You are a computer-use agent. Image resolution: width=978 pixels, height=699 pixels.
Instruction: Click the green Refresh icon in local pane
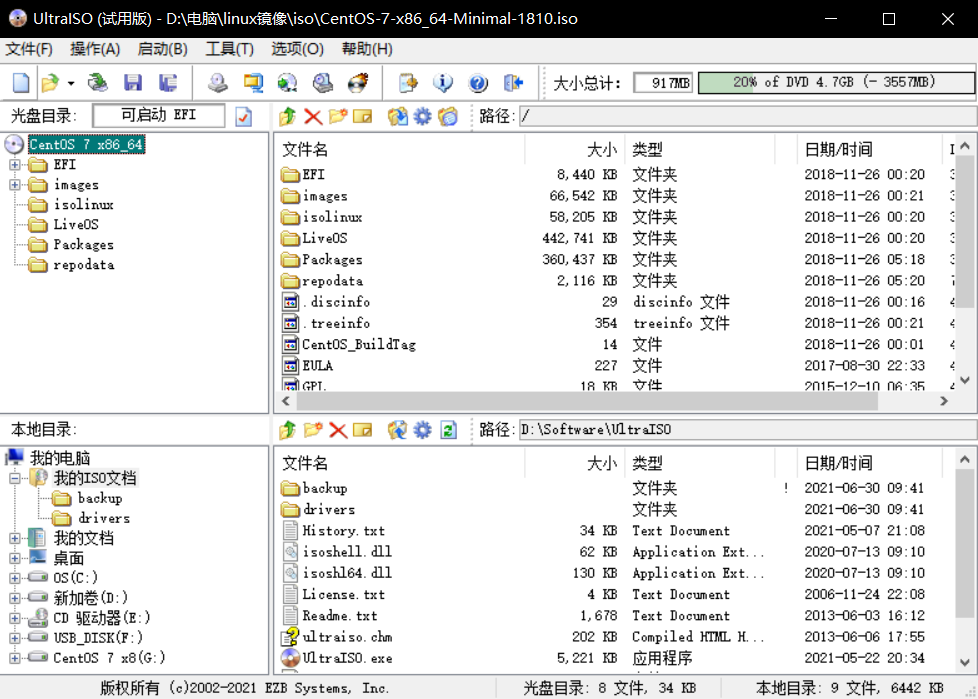point(448,430)
